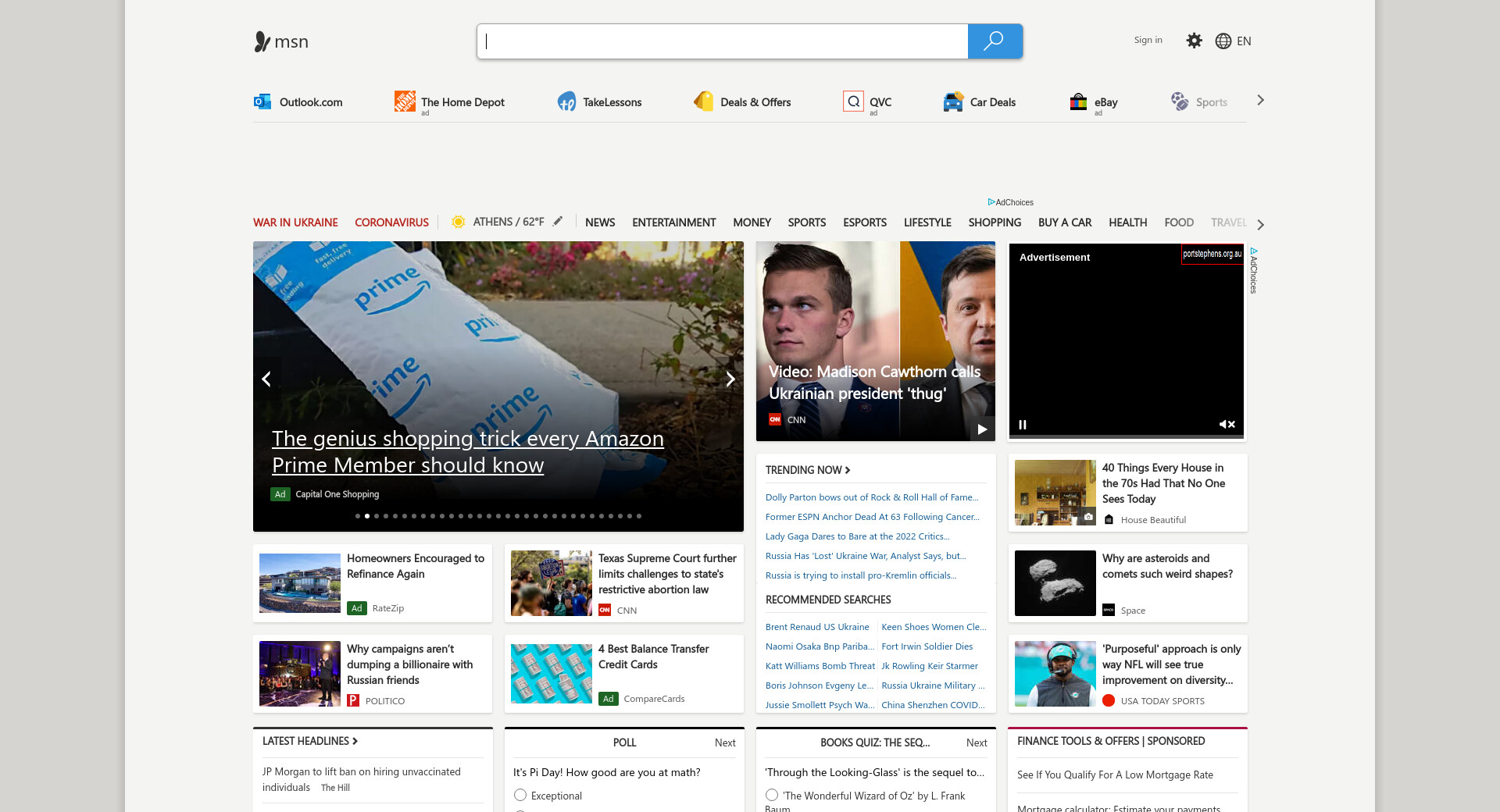Image resolution: width=1500 pixels, height=812 pixels.
Task: Open the Outlook.com shortcut icon
Action: (x=262, y=101)
